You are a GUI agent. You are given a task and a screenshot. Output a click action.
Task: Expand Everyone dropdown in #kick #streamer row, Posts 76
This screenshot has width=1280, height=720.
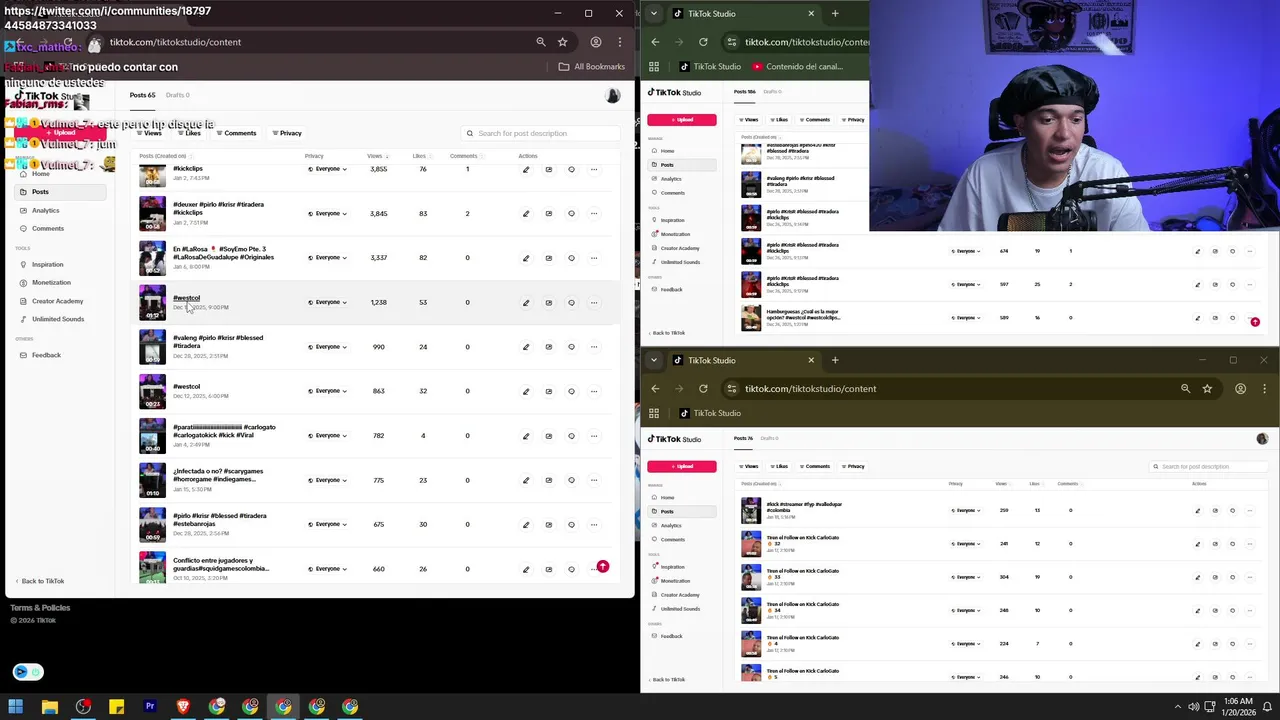965,511
